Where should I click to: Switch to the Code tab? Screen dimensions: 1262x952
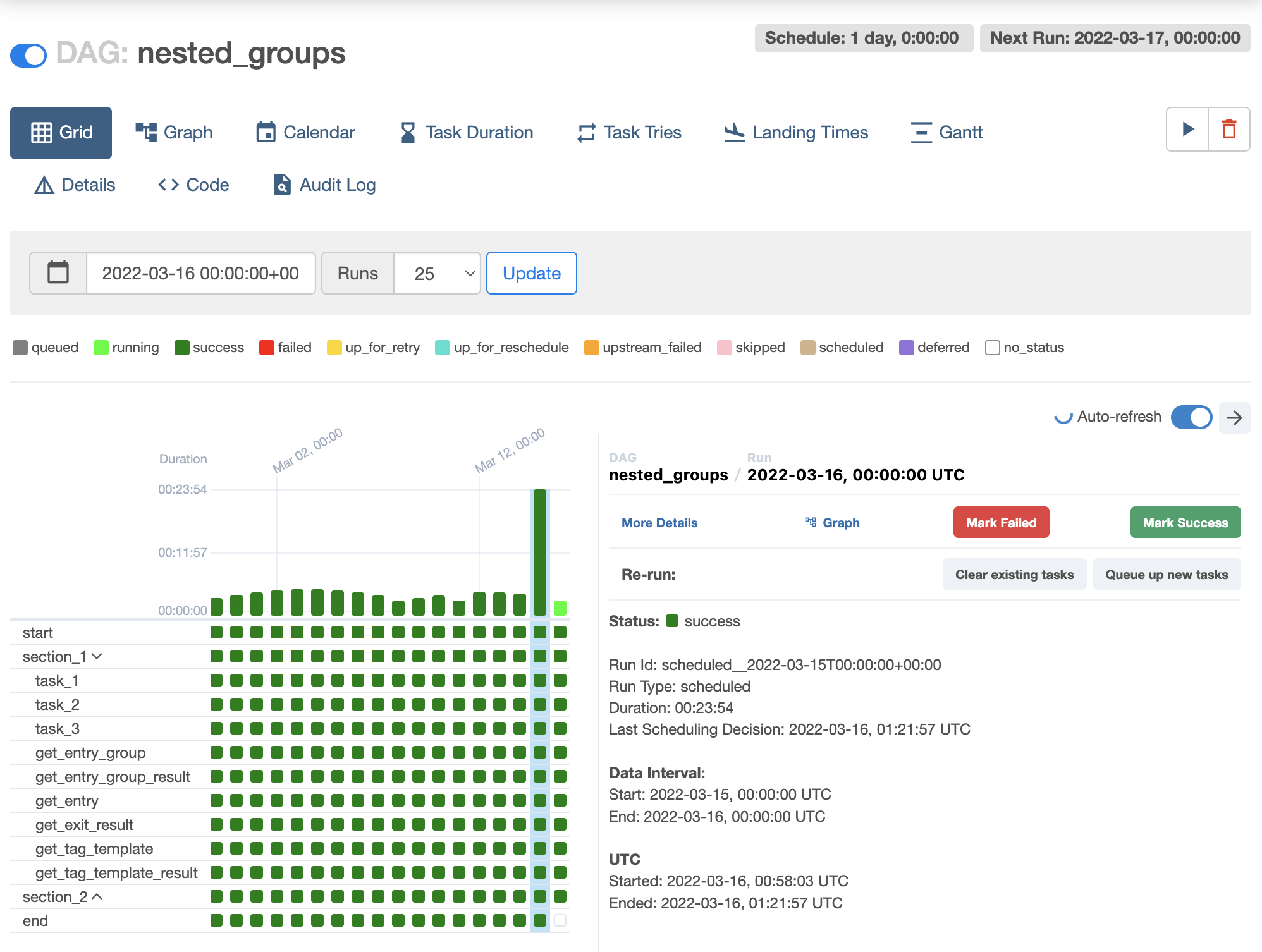click(193, 185)
